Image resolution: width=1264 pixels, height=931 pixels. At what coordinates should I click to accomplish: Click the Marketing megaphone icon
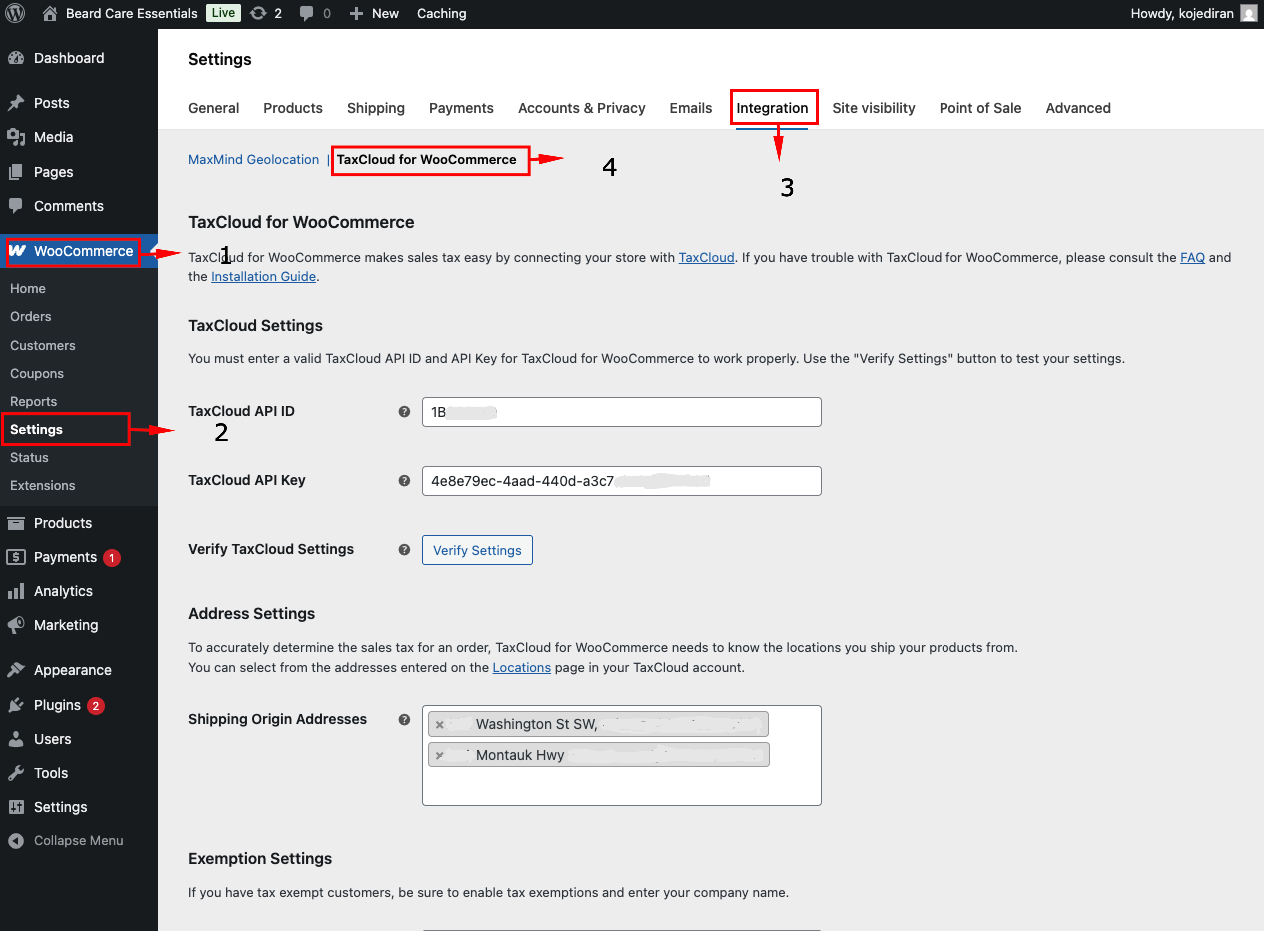click(x=16, y=625)
